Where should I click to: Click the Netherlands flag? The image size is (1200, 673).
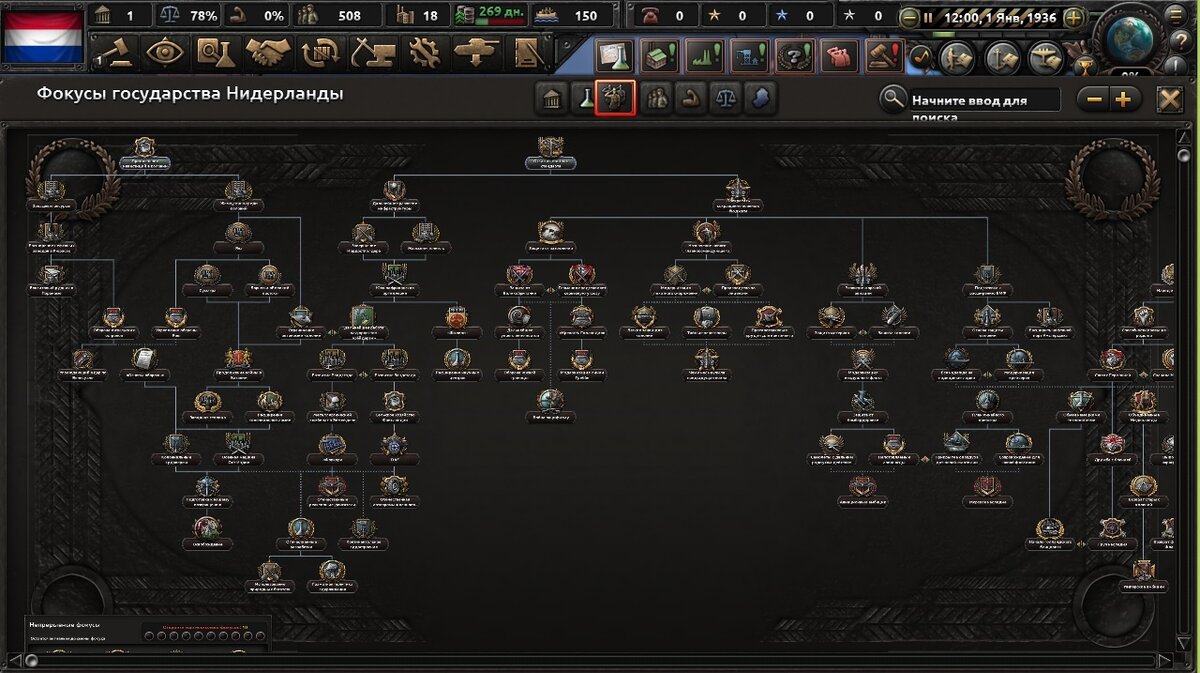[x=42, y=38]
